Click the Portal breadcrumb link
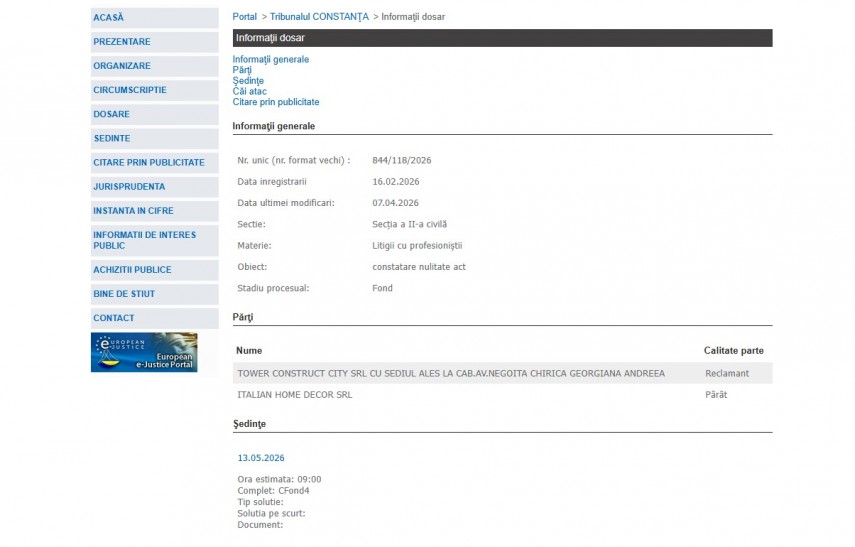Viewport: 855px width, 547px height. coord(244,17)
